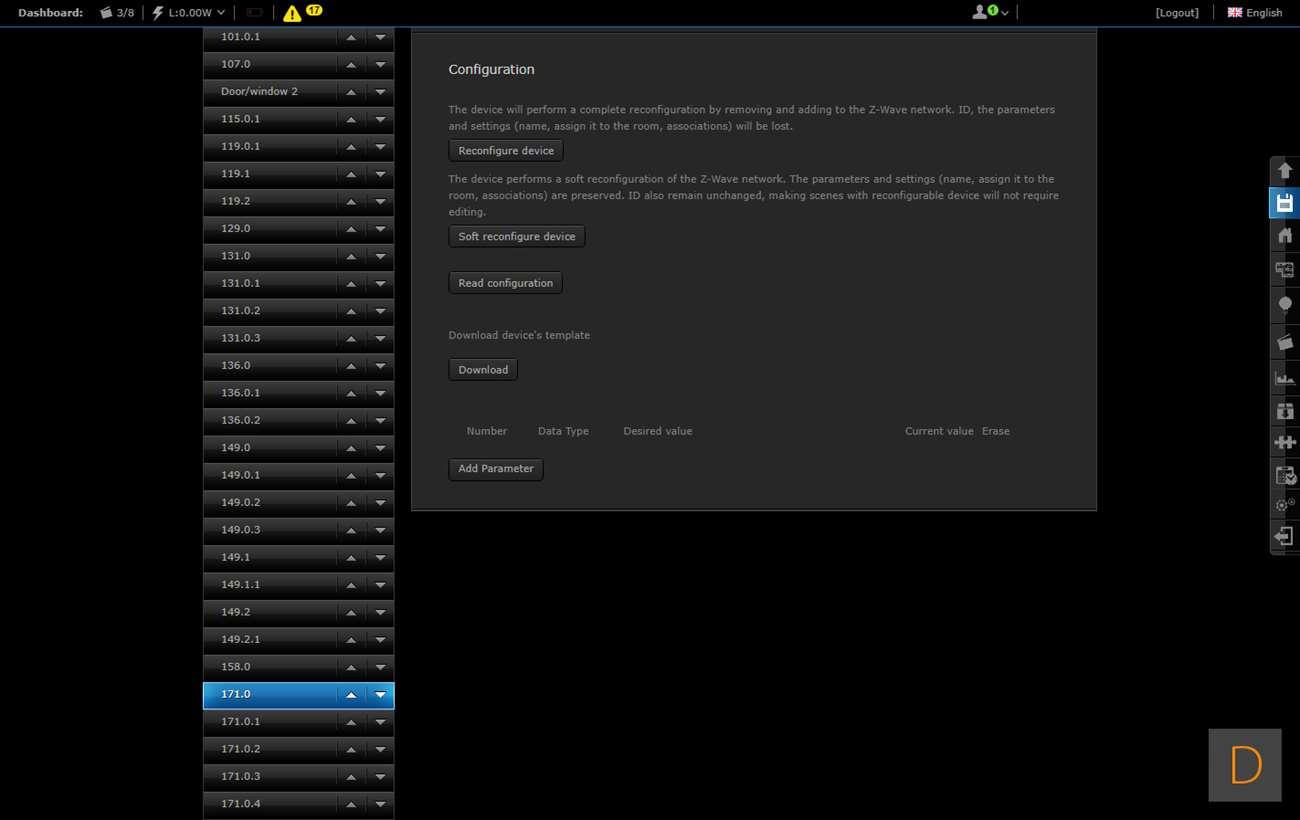Click the Soft reconfigure device button
The image size is (1300, 820).
[516, 237]
